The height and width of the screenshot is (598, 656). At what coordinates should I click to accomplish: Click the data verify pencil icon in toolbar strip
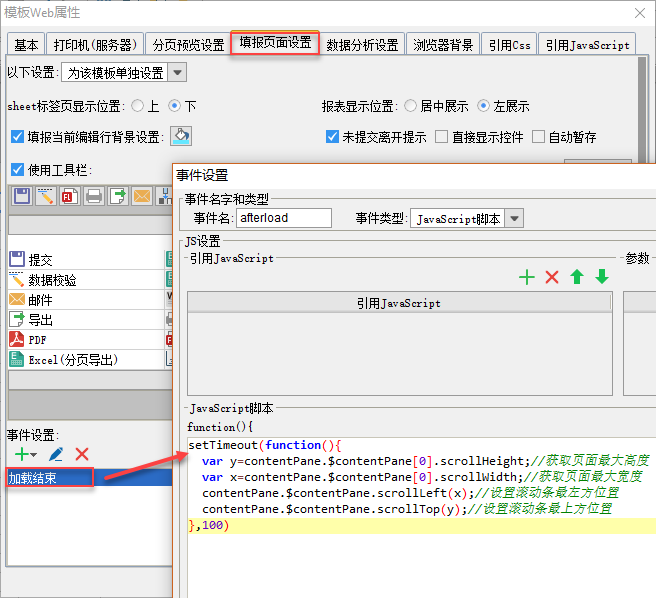click(x=46, y=196)
